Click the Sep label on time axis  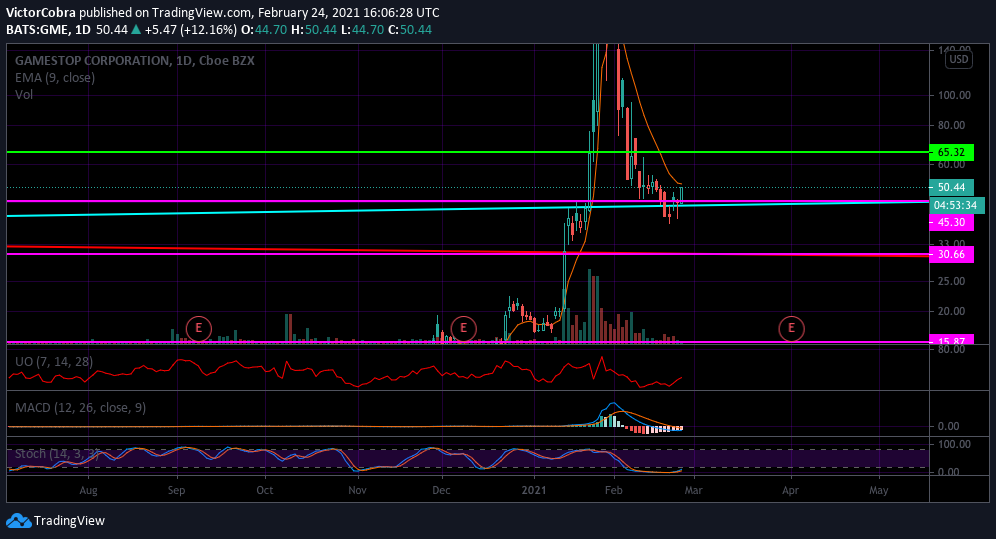[x=177, y=490]
